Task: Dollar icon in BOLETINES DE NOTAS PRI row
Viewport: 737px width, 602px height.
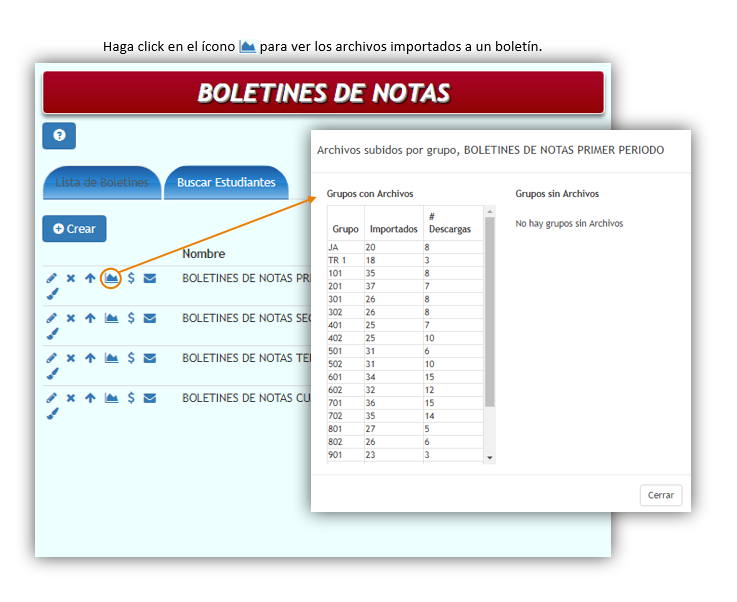Action: pos(131,278)
